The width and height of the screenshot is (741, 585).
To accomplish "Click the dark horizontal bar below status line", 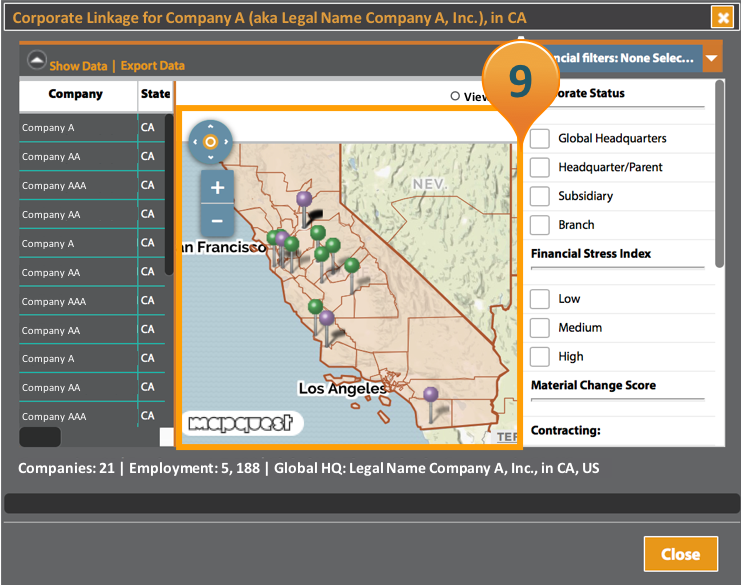I will [372, 503].
